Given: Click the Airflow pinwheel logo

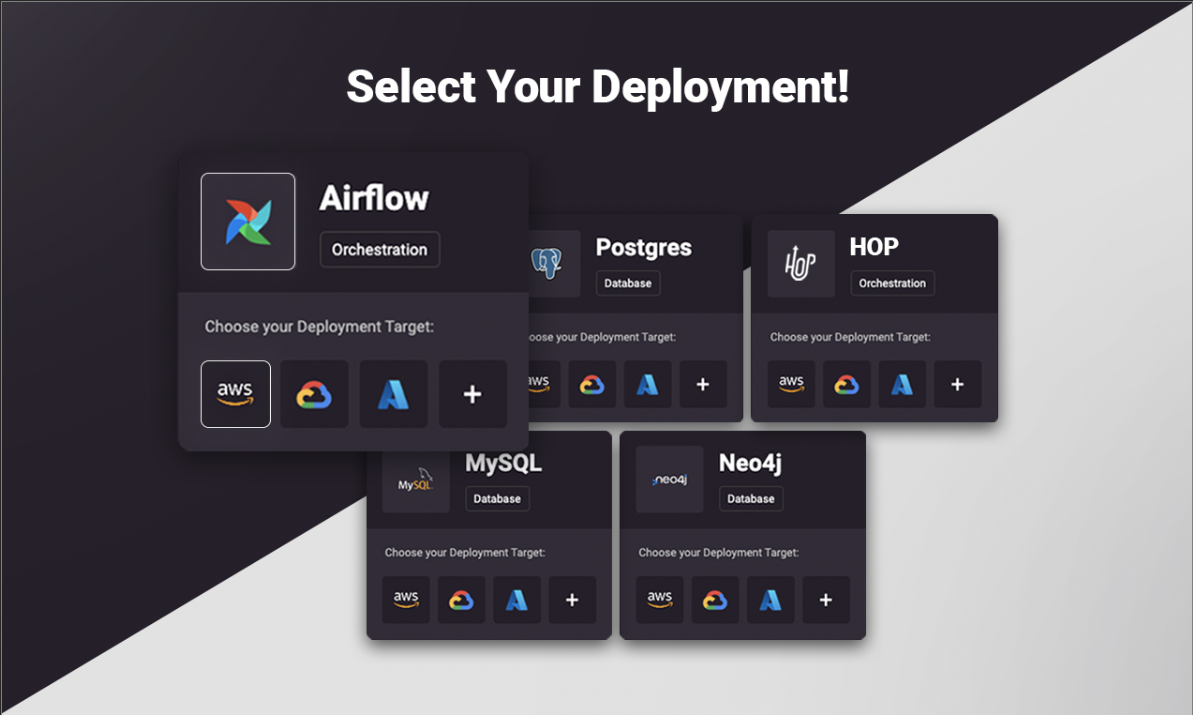Looking at the screenshot, I should click(248, 221).
